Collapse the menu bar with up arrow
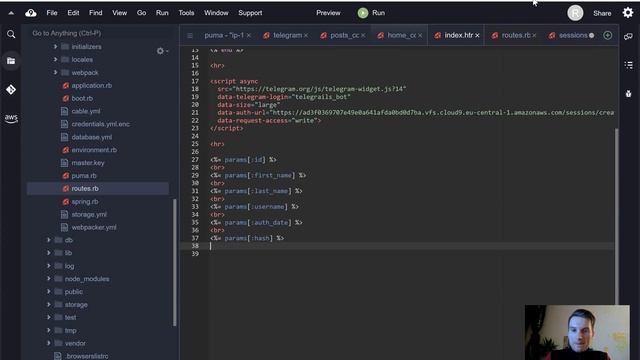 (x=11, y=13)
